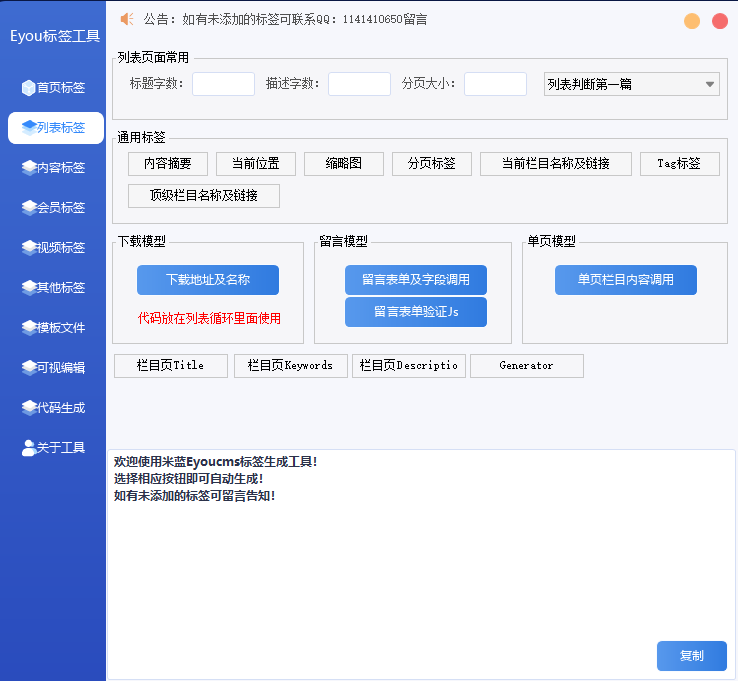Click the 留言表单验证Js button
The image size is (738, 681).
[416, 312]
